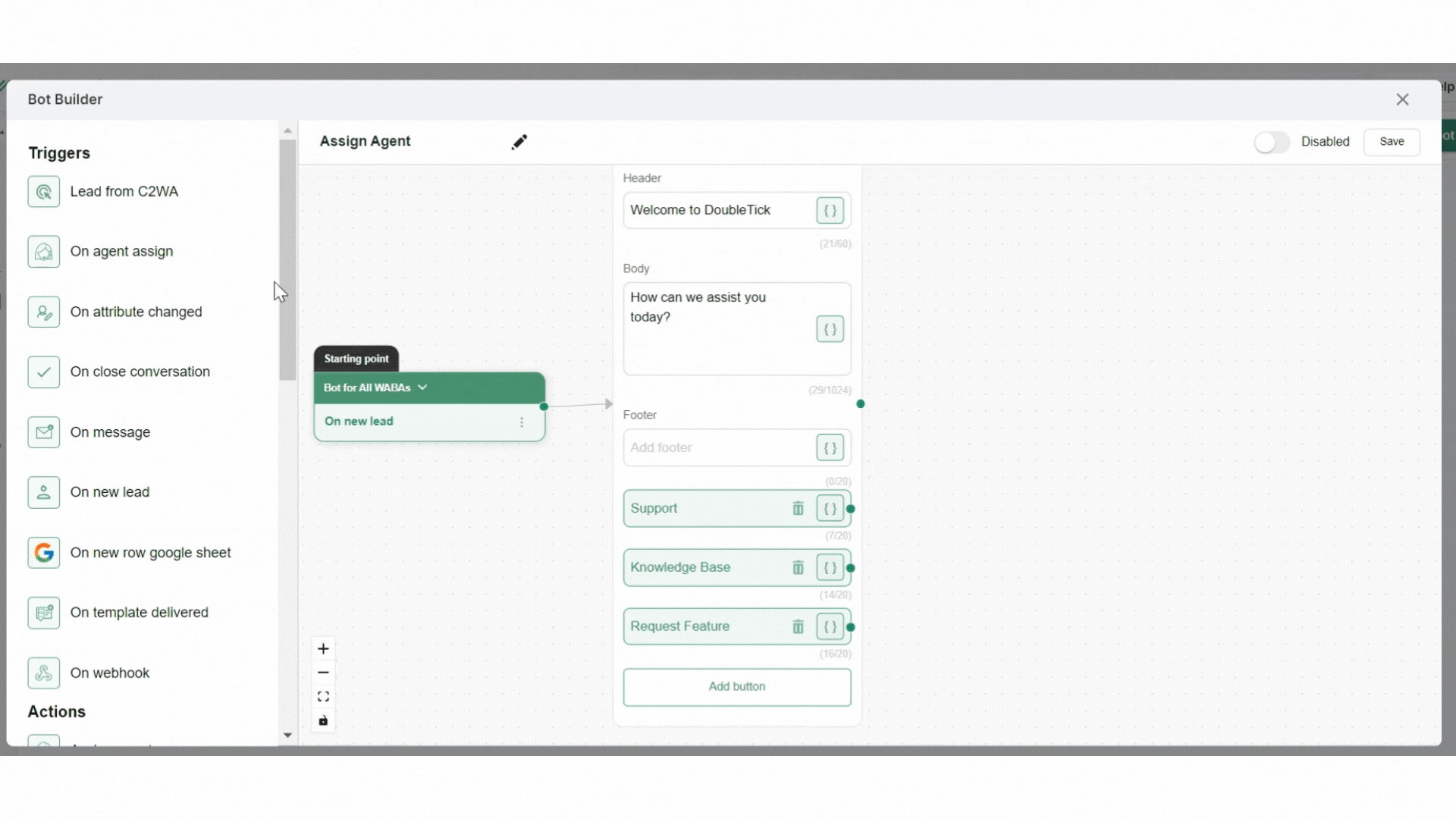
Task: Open the On new lead three-dot menu
Action: (522, 422)
